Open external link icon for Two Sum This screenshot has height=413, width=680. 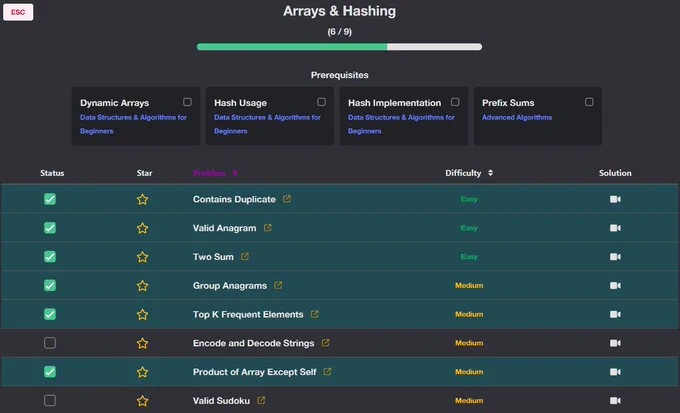[245, 256]
